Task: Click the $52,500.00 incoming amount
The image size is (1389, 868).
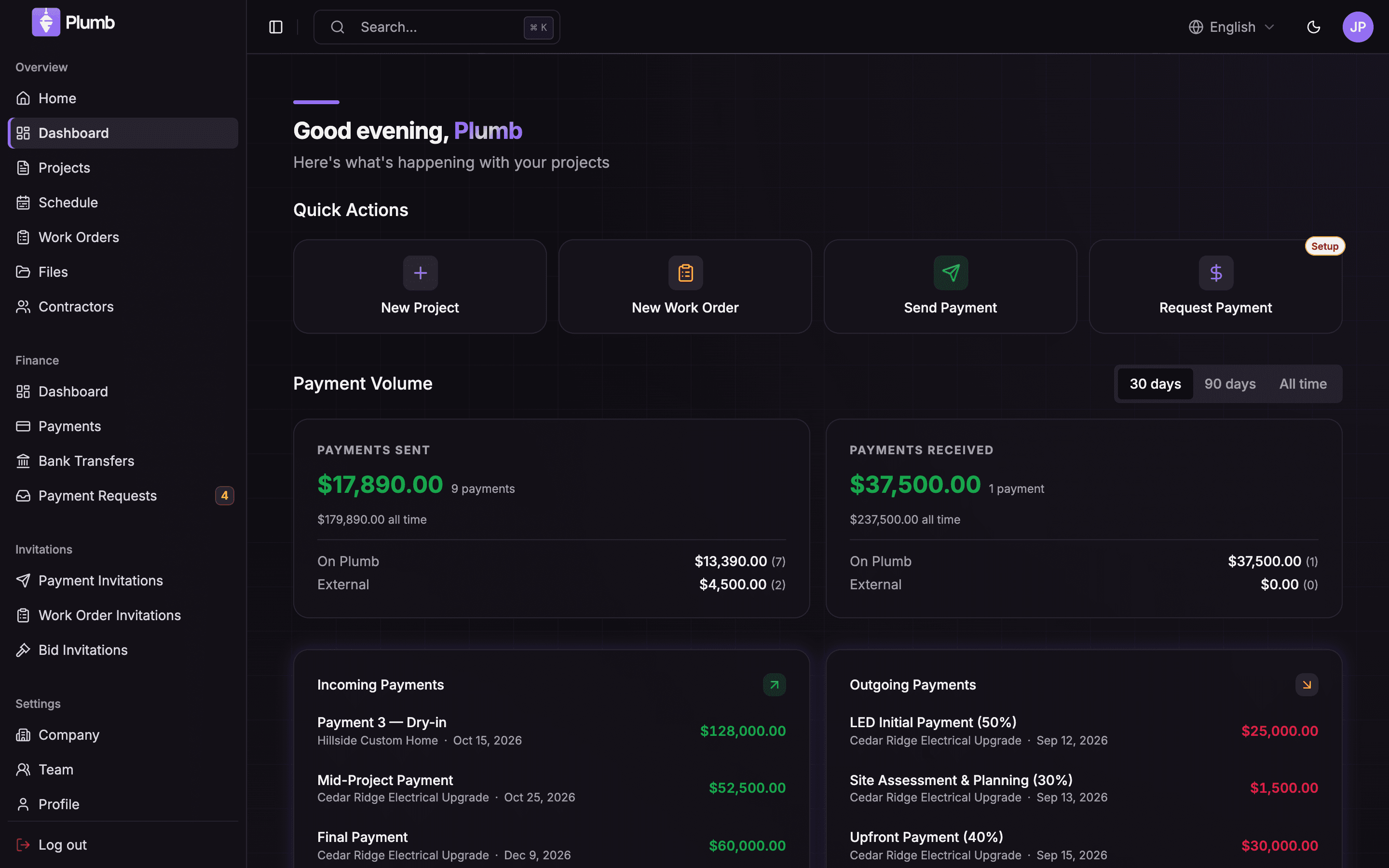Action: pyautogui.click(x=747, y=787)
